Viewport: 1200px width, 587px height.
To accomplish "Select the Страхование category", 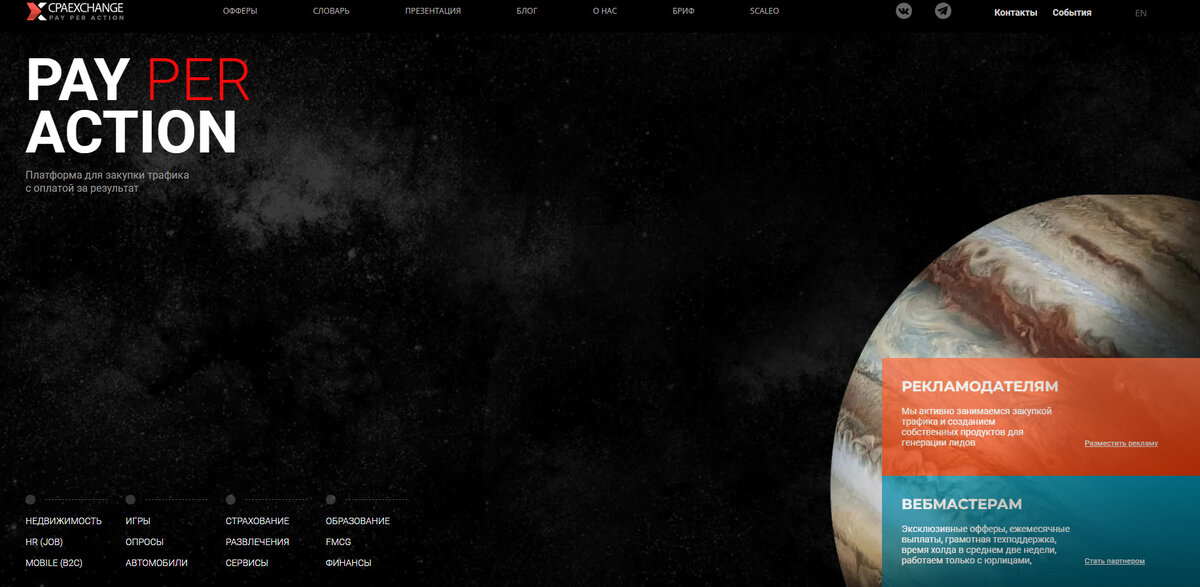I will [x=257, y=521].
